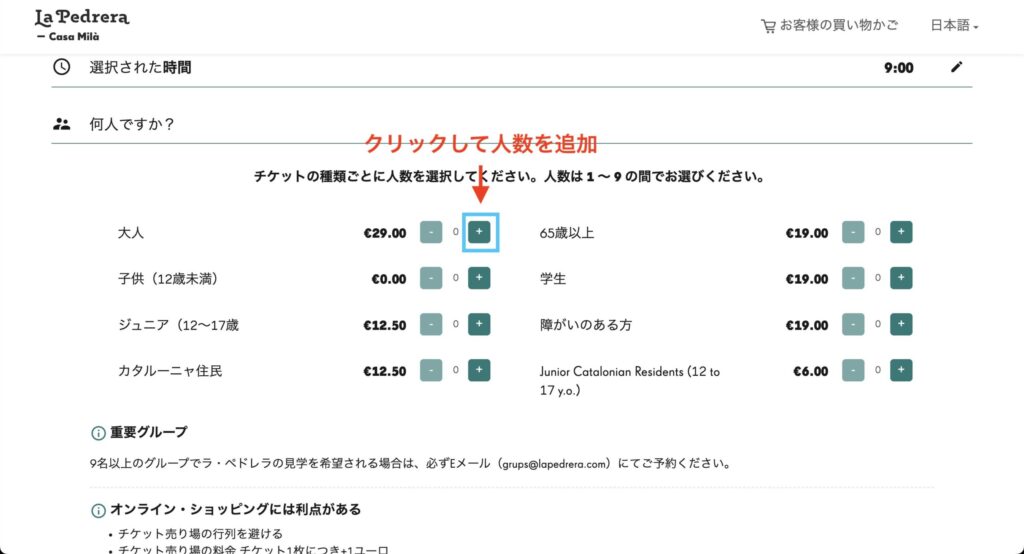Click the info icon beside オンライン・ショッピングには利点がある
The image size is (1024, 554).
tap(98, 509)
